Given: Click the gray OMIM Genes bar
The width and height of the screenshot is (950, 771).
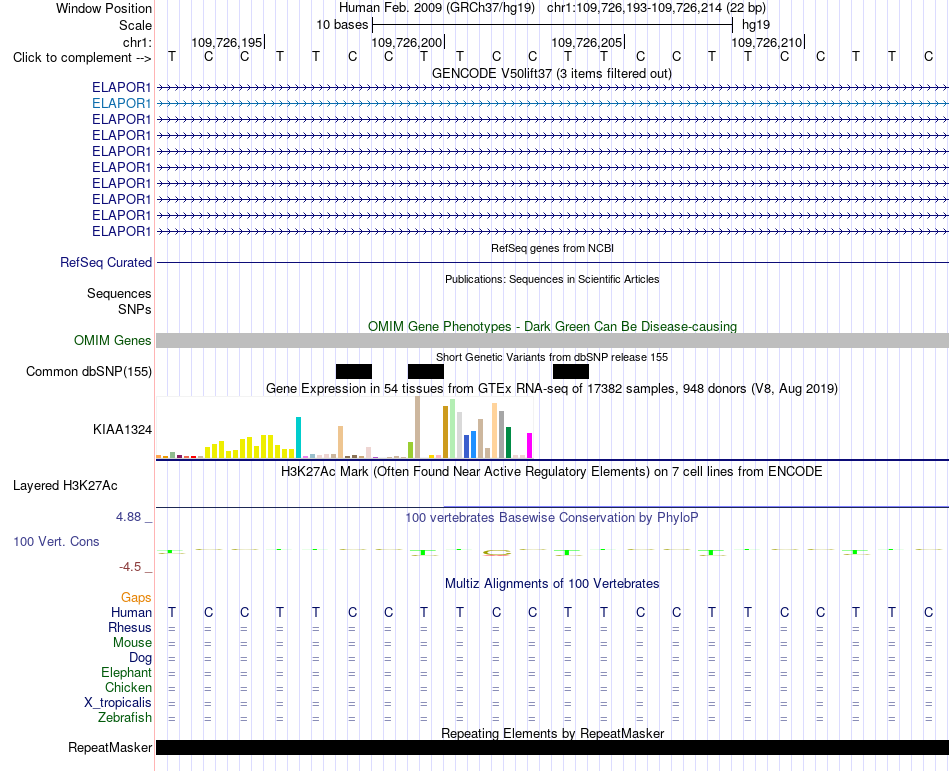Looking at the screenshot, I should tap(552, 340).
